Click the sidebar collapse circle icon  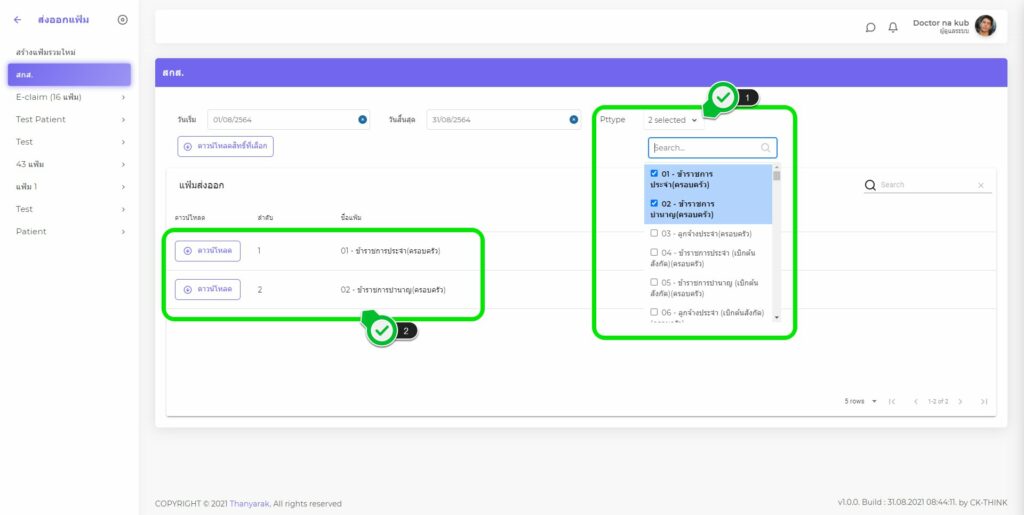point(122,20)
